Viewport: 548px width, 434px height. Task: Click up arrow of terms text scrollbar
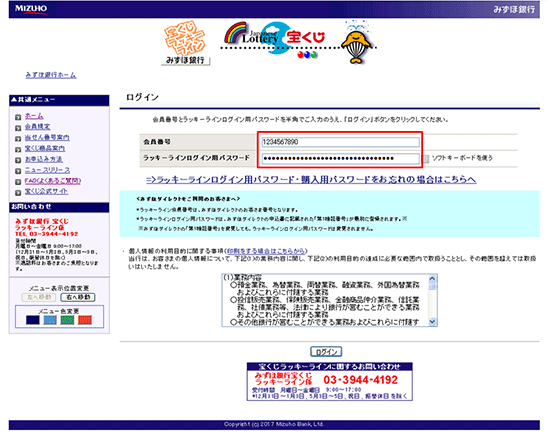click(432, 279)
